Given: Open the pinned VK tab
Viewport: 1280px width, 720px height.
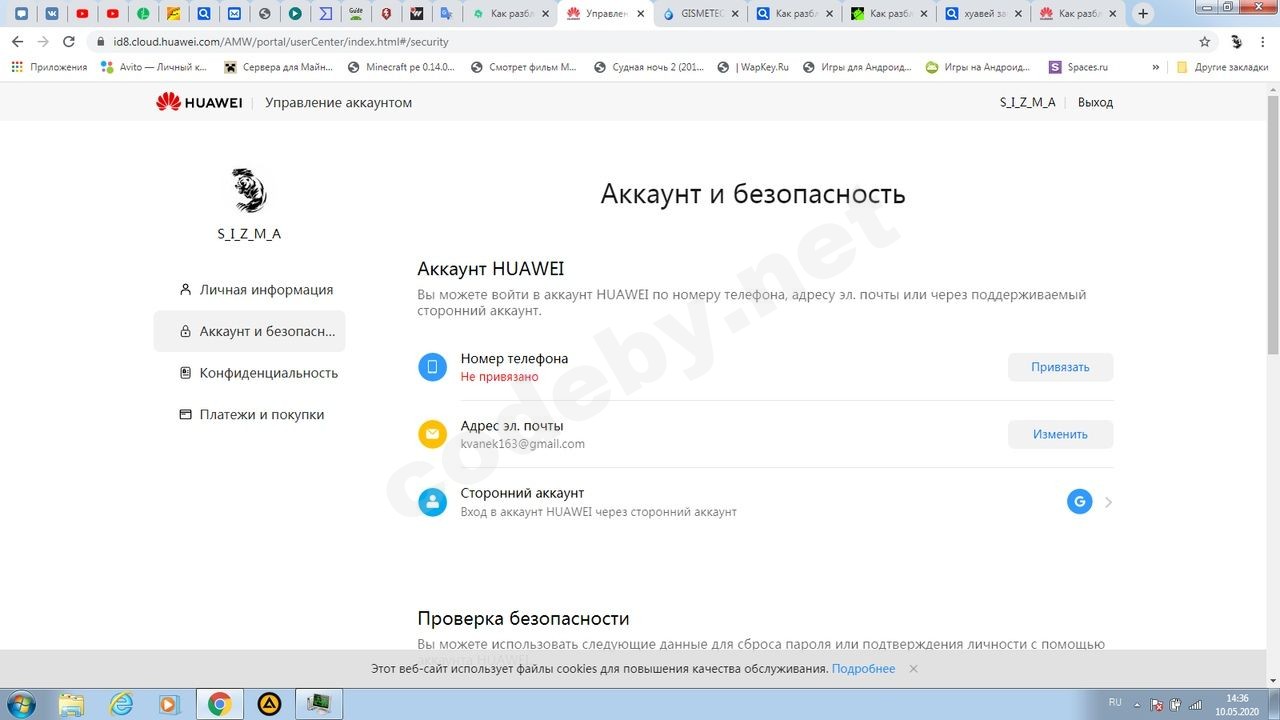Looking at the screenshot, I should click(52, 14).
